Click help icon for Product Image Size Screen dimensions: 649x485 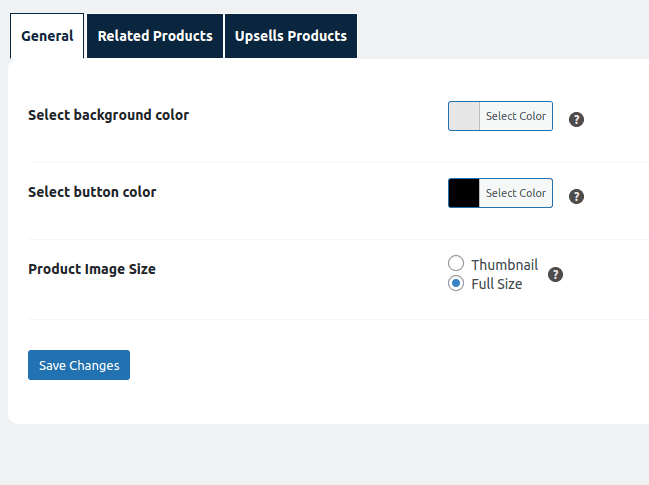pos(556,274)
